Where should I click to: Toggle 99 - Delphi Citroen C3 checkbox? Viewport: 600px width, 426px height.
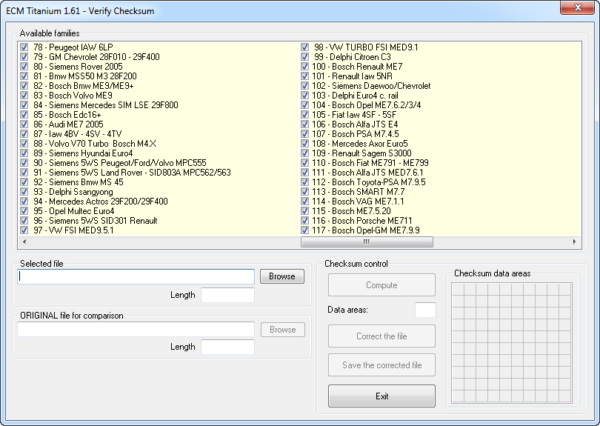point(305,57)
